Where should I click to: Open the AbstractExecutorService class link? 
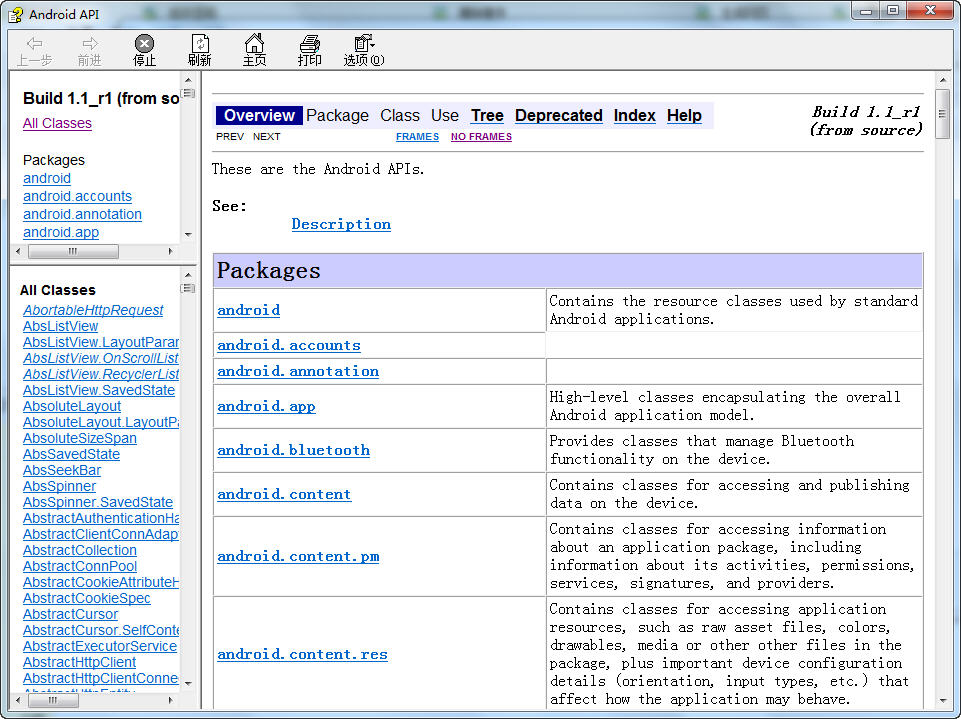pyautogui.click(x=100, y=646)
